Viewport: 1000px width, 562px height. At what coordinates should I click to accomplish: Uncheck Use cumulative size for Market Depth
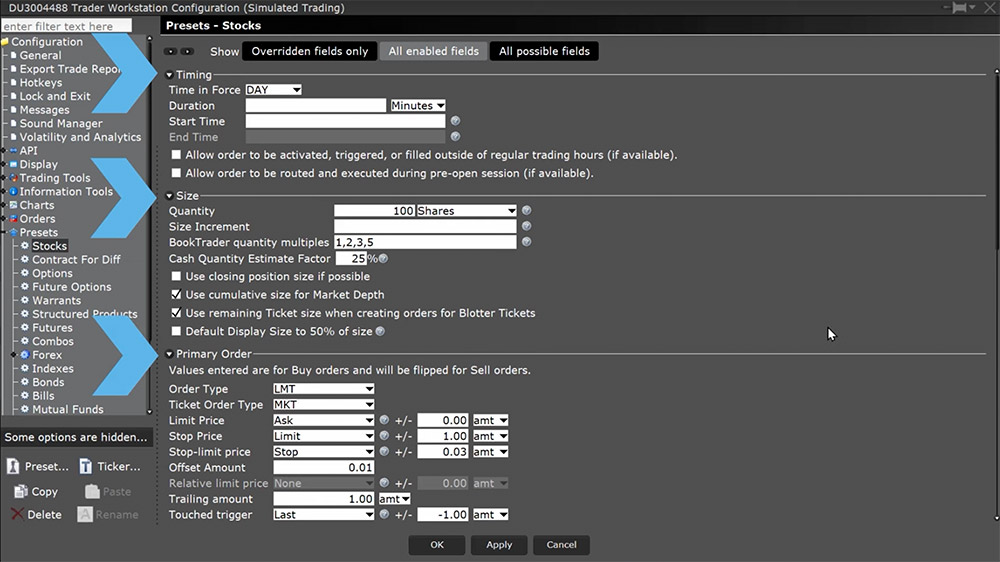click(176, 295)
